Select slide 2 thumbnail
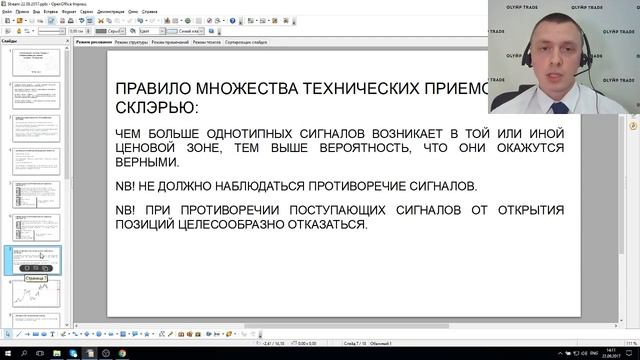Image resolution: width=640 pixels, height=360 pixels. [x=36, y=96]
